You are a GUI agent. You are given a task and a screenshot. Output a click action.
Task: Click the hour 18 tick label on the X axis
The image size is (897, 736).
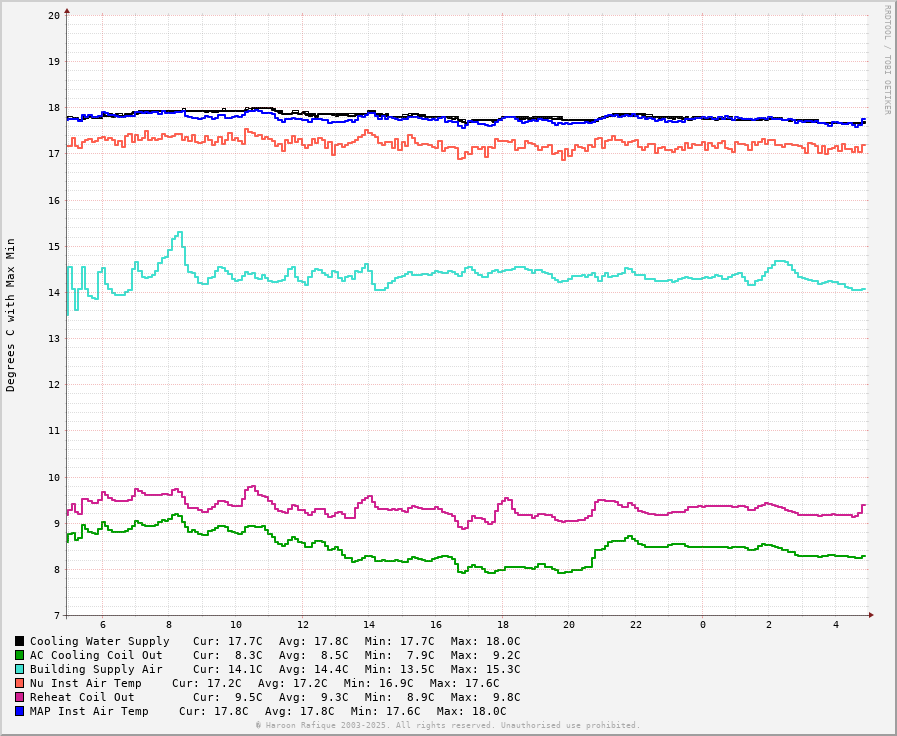[502, 625]
